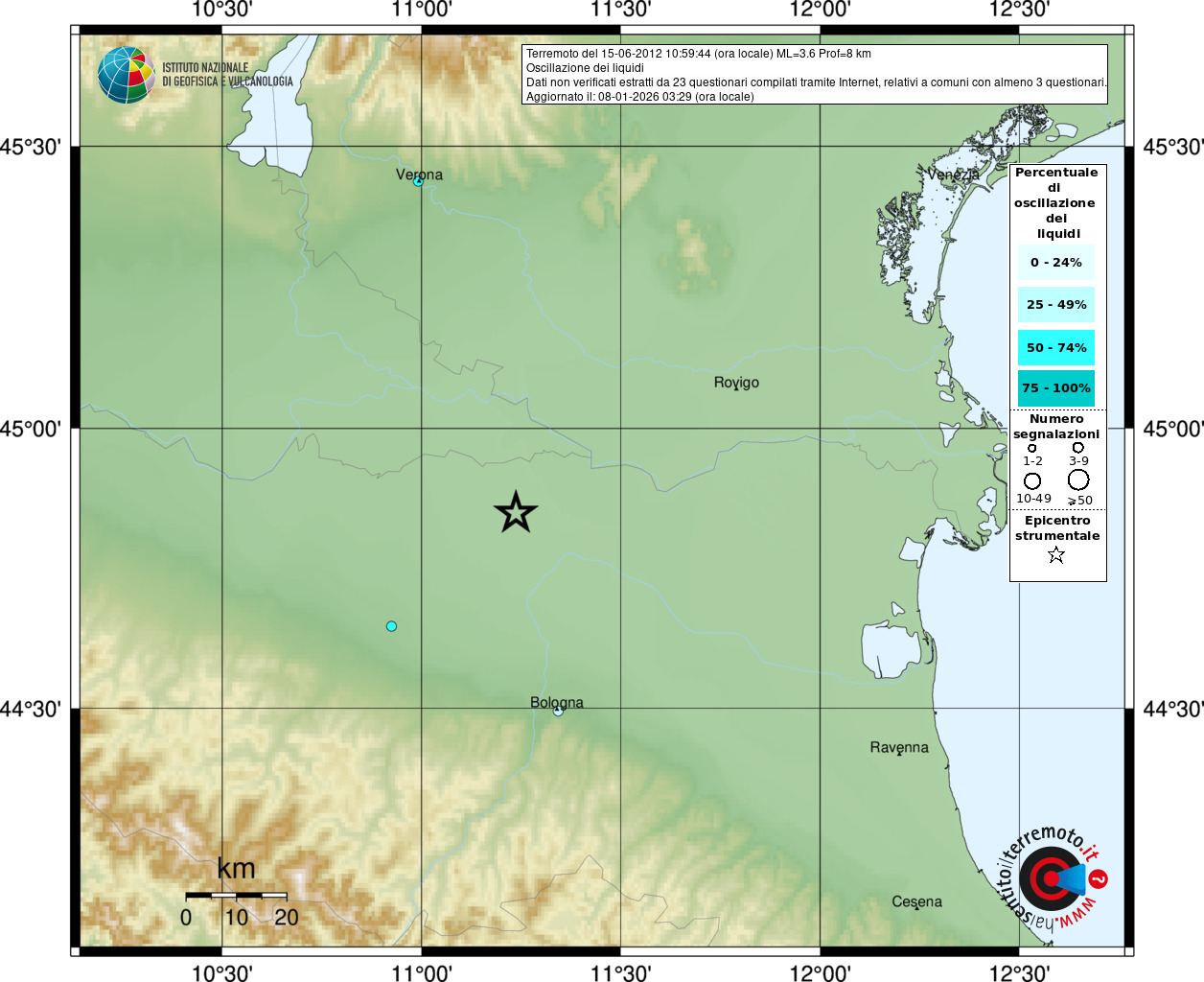Click the Verona city label
Viewport: 1204px width, 982px height.
coord(419,174)
